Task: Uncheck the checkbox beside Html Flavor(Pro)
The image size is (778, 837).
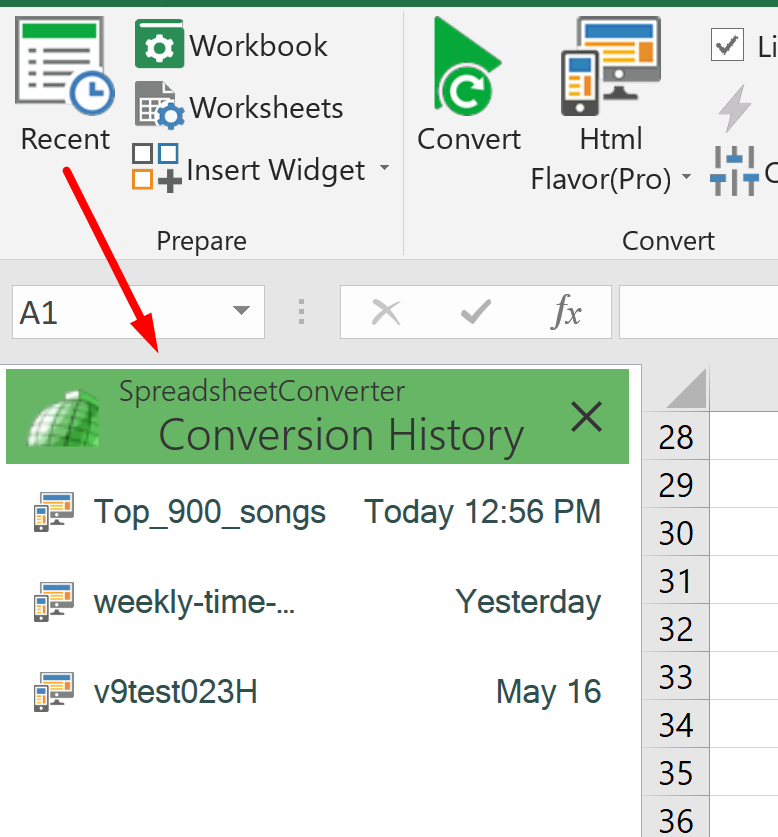Action: tap(727, 44)
